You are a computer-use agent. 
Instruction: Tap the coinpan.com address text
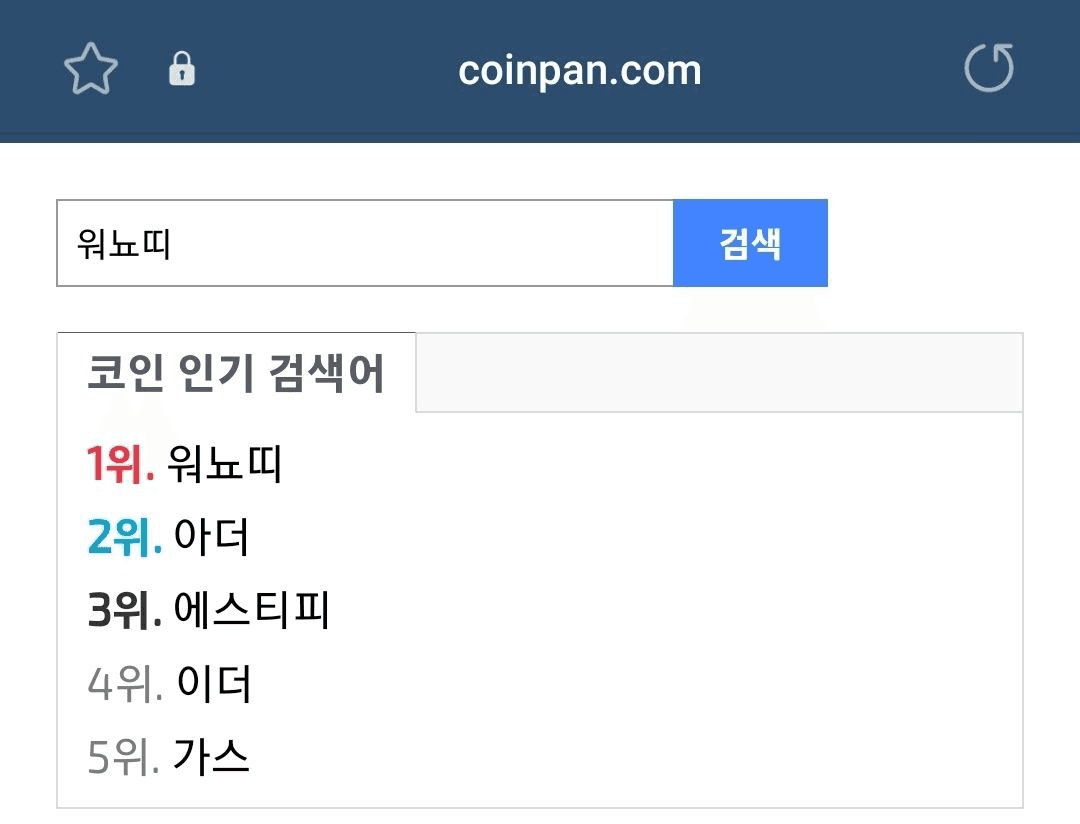coord(580,70)
